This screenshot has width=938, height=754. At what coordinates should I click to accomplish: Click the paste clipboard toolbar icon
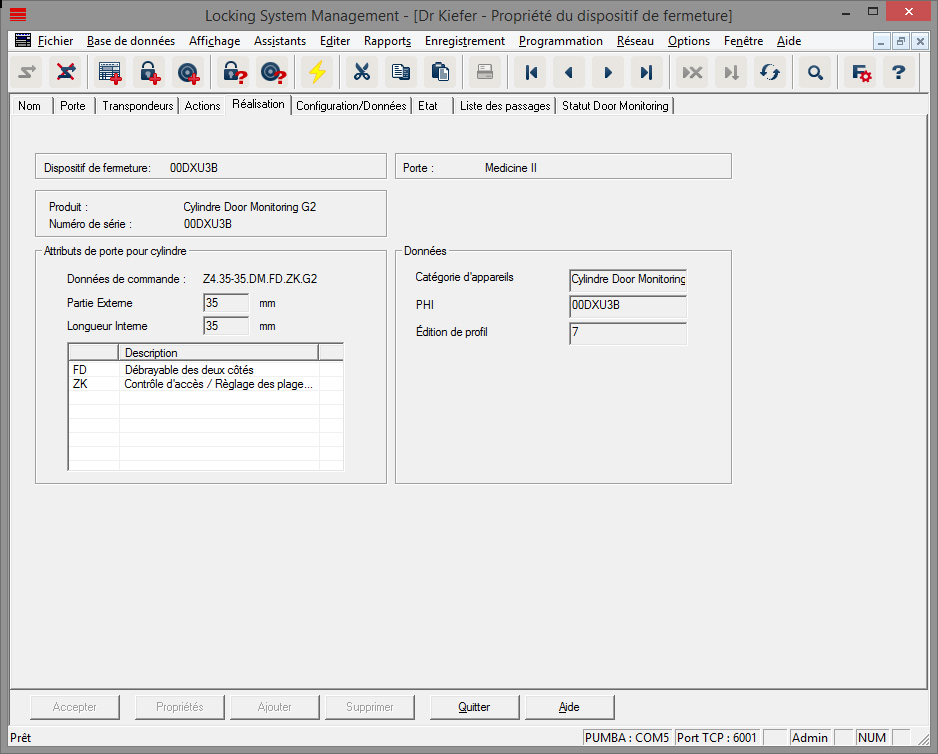point(438,72)
